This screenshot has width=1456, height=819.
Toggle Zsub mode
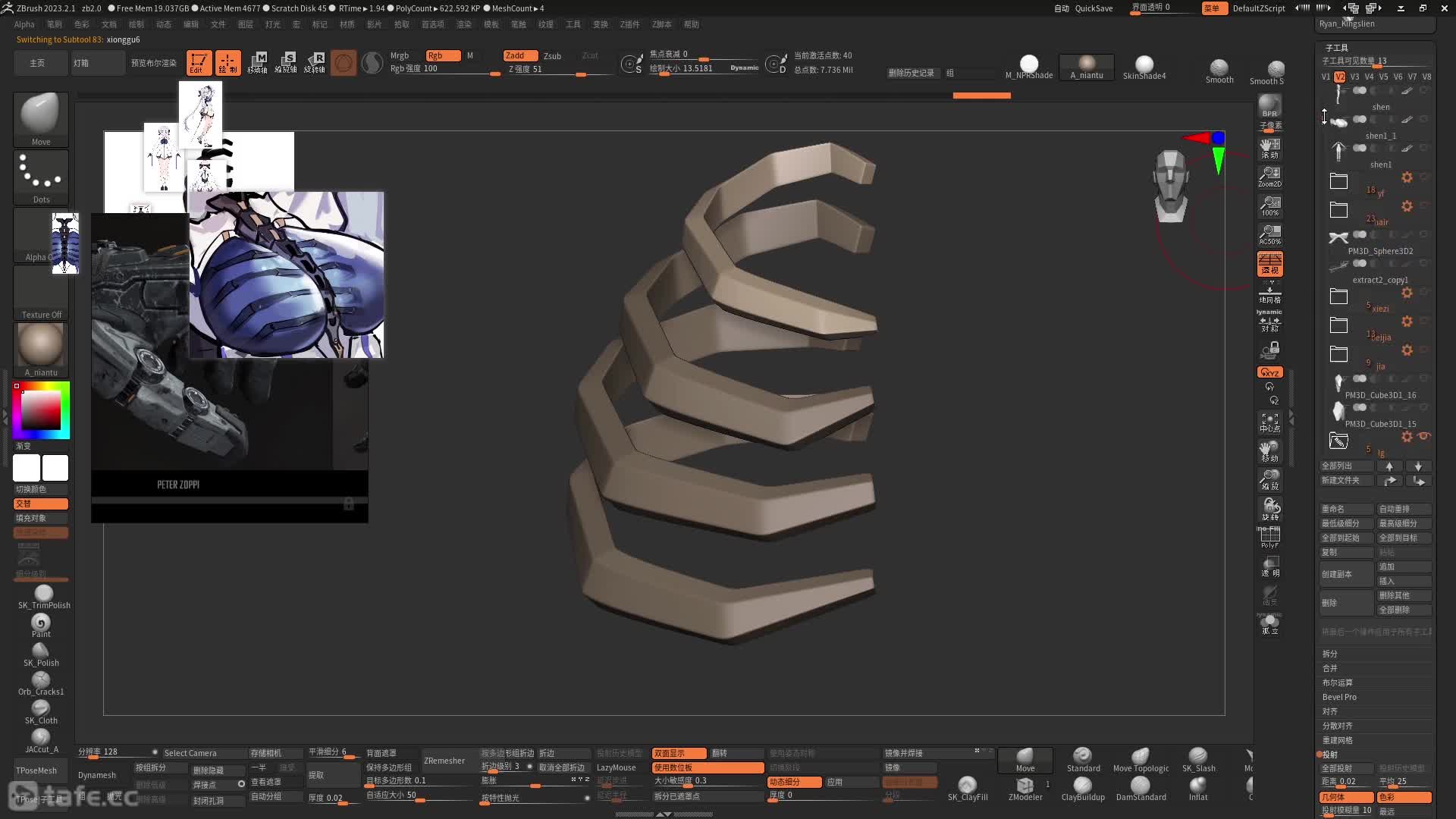[x=552, y=56]
